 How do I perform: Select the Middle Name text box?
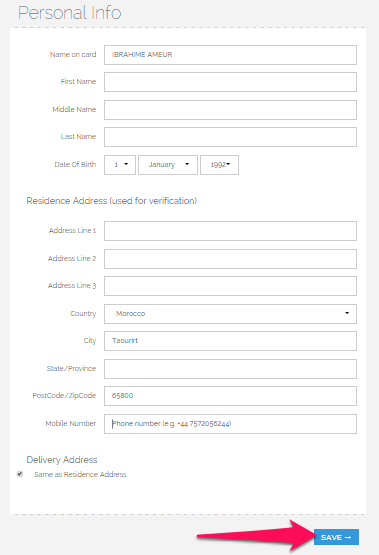pyautogui.click(x=230, y=110)
